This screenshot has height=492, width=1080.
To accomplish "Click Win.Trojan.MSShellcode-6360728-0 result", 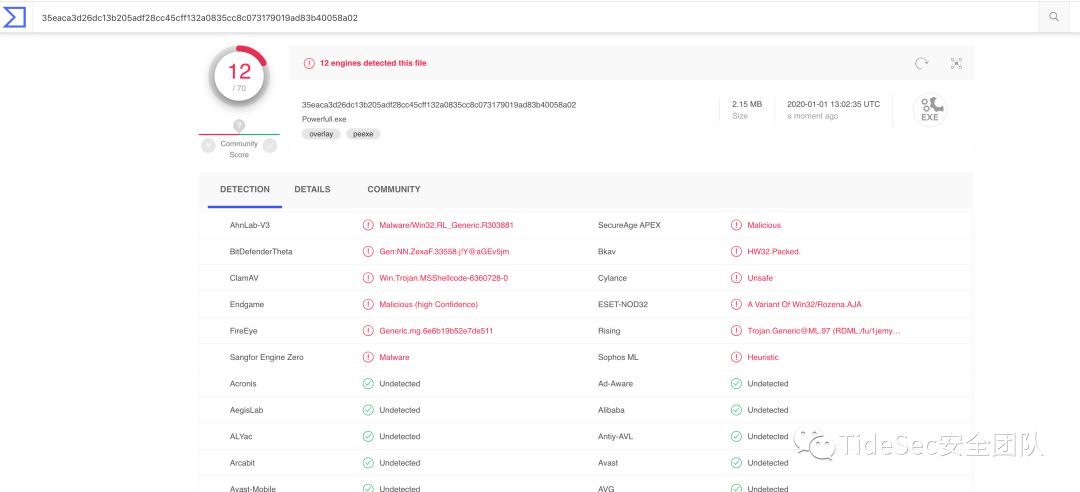I will point(444,278).
